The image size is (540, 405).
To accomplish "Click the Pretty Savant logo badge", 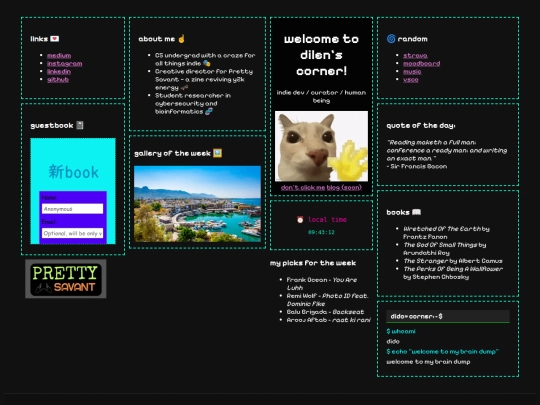I will coord(65,279).
